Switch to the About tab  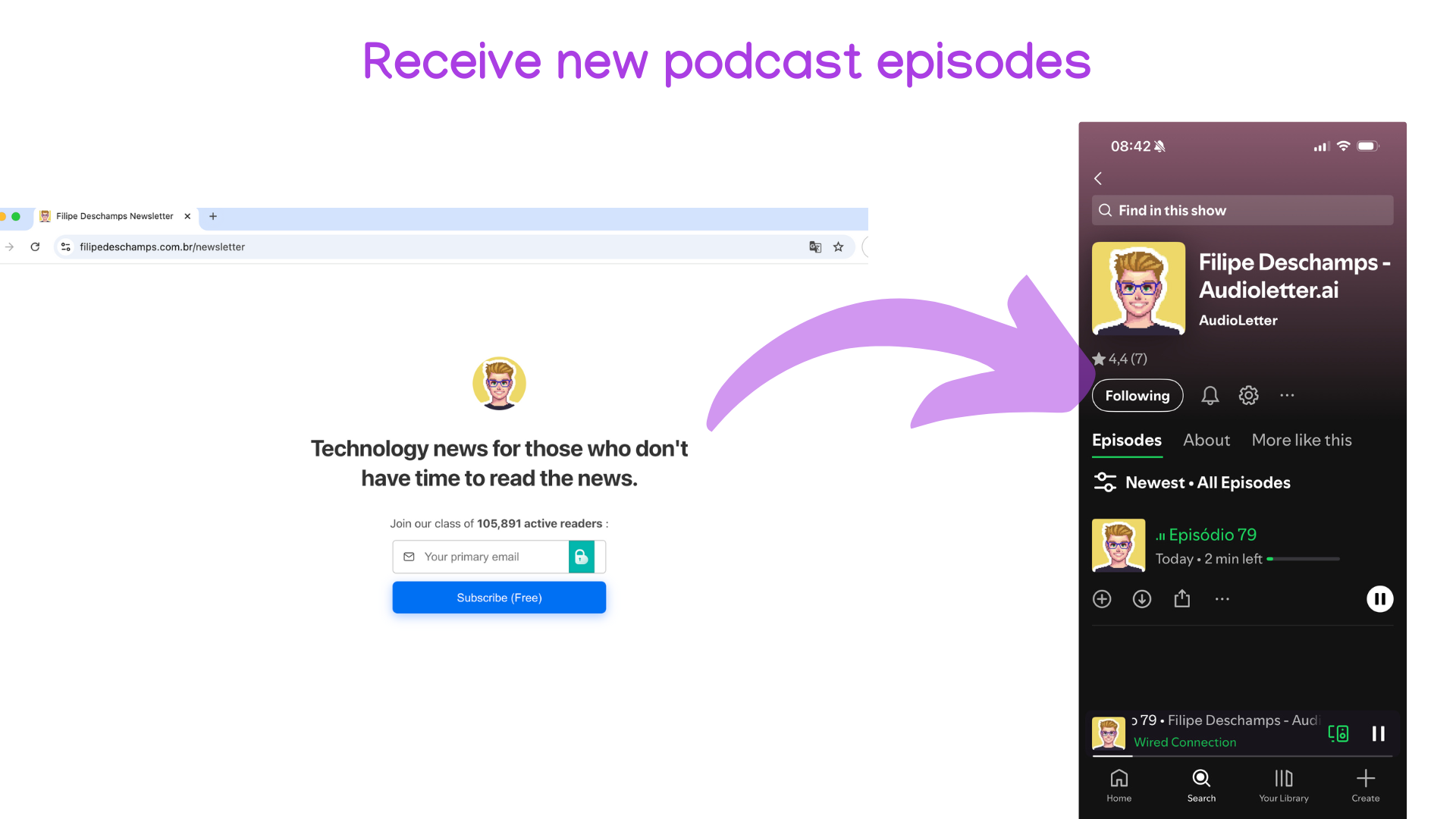coord(1206,440)
